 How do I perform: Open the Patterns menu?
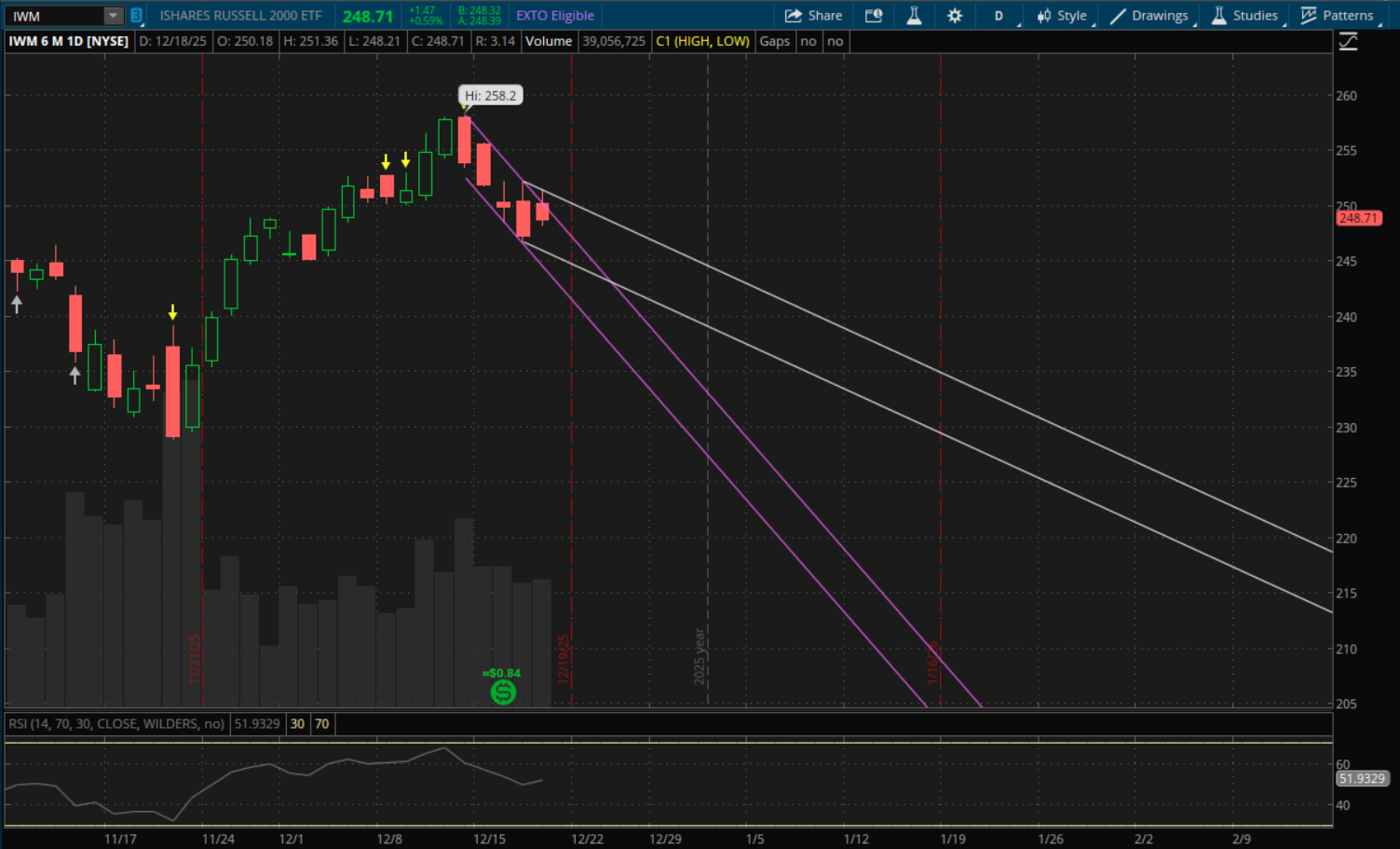(x=1337, y=16)
